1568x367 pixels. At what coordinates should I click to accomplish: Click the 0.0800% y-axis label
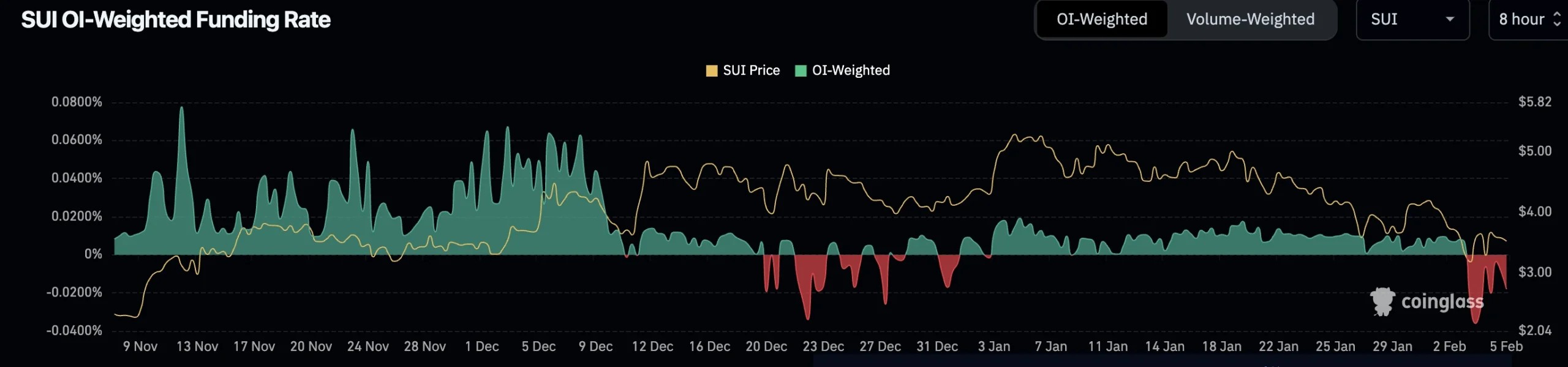pos(77,102)
